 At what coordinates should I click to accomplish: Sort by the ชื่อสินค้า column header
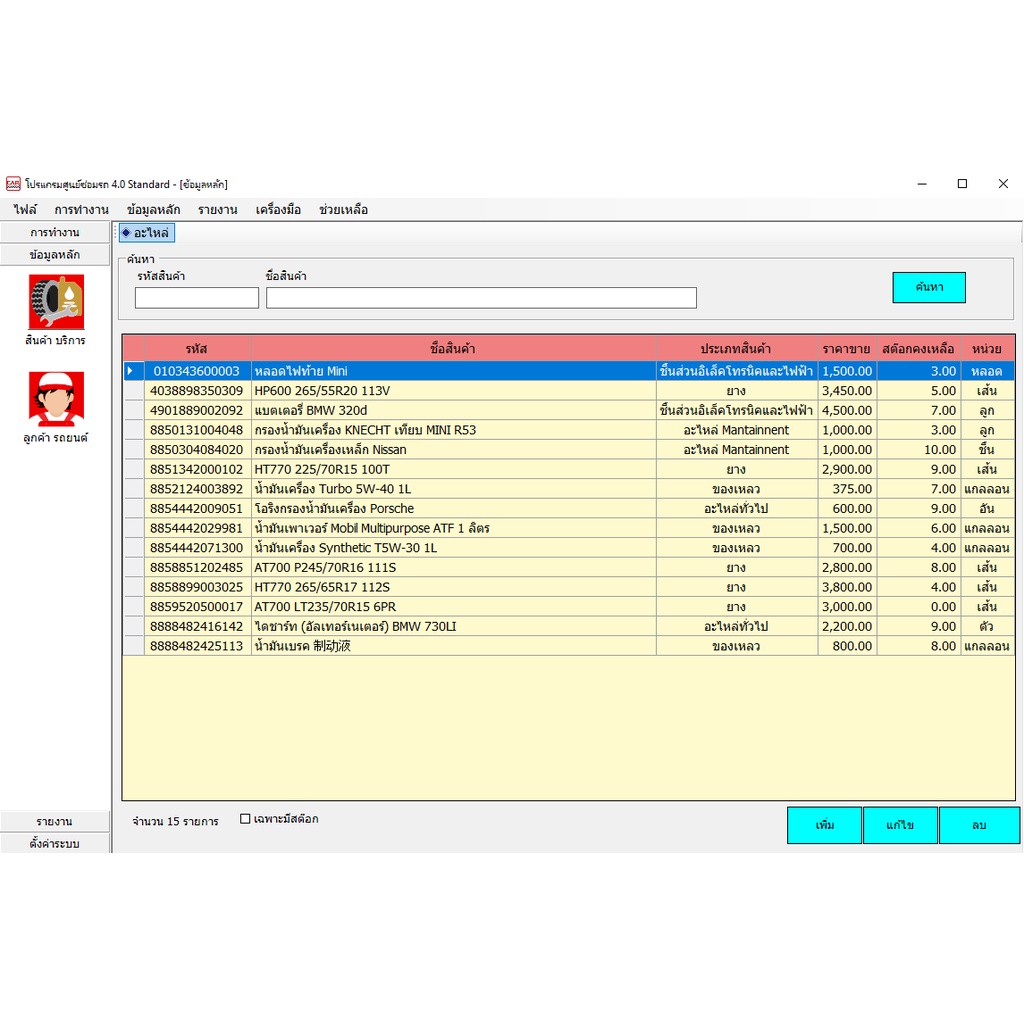click(x=453, y=349)
